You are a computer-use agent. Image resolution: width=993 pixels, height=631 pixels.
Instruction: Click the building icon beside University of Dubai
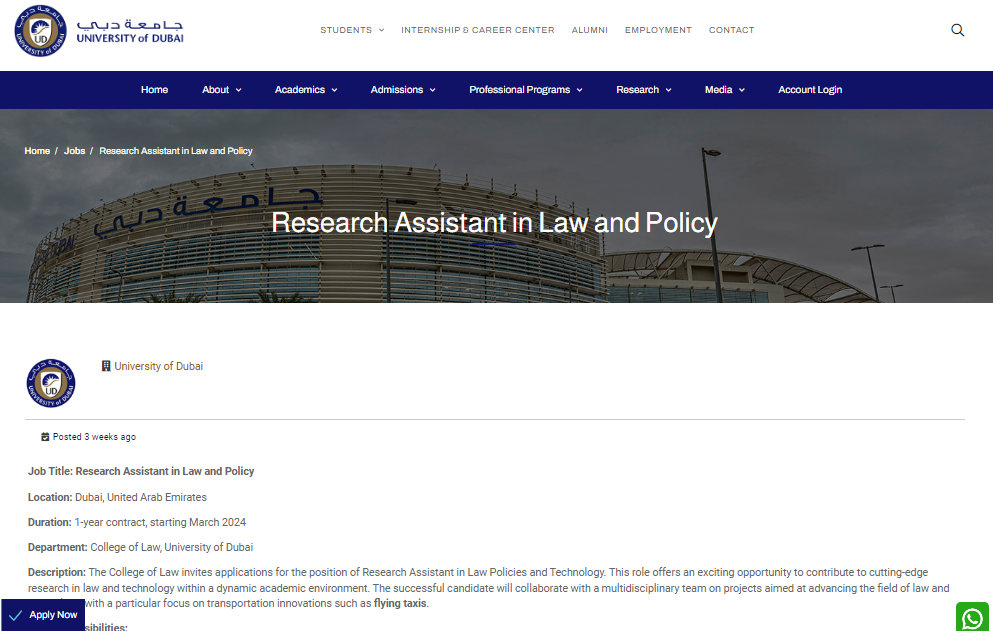click(x=106, y=366)
